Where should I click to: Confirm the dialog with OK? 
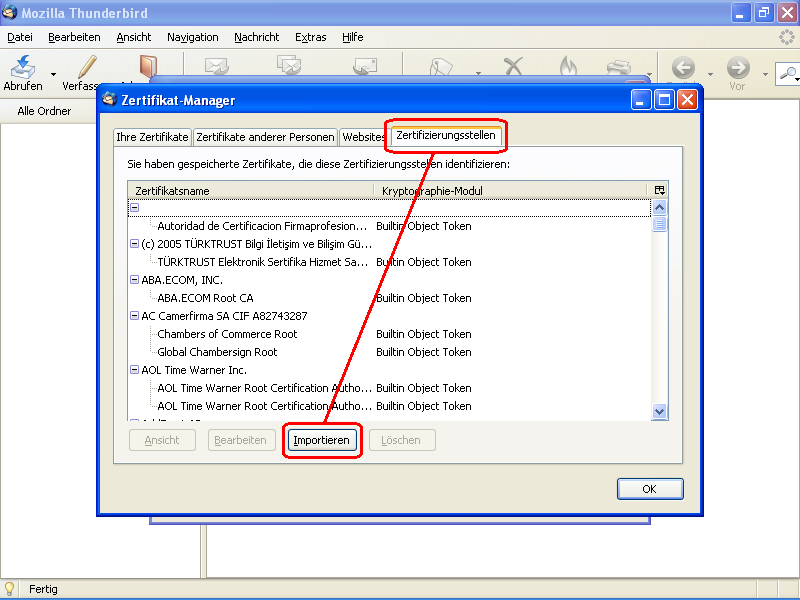[649, 489]
